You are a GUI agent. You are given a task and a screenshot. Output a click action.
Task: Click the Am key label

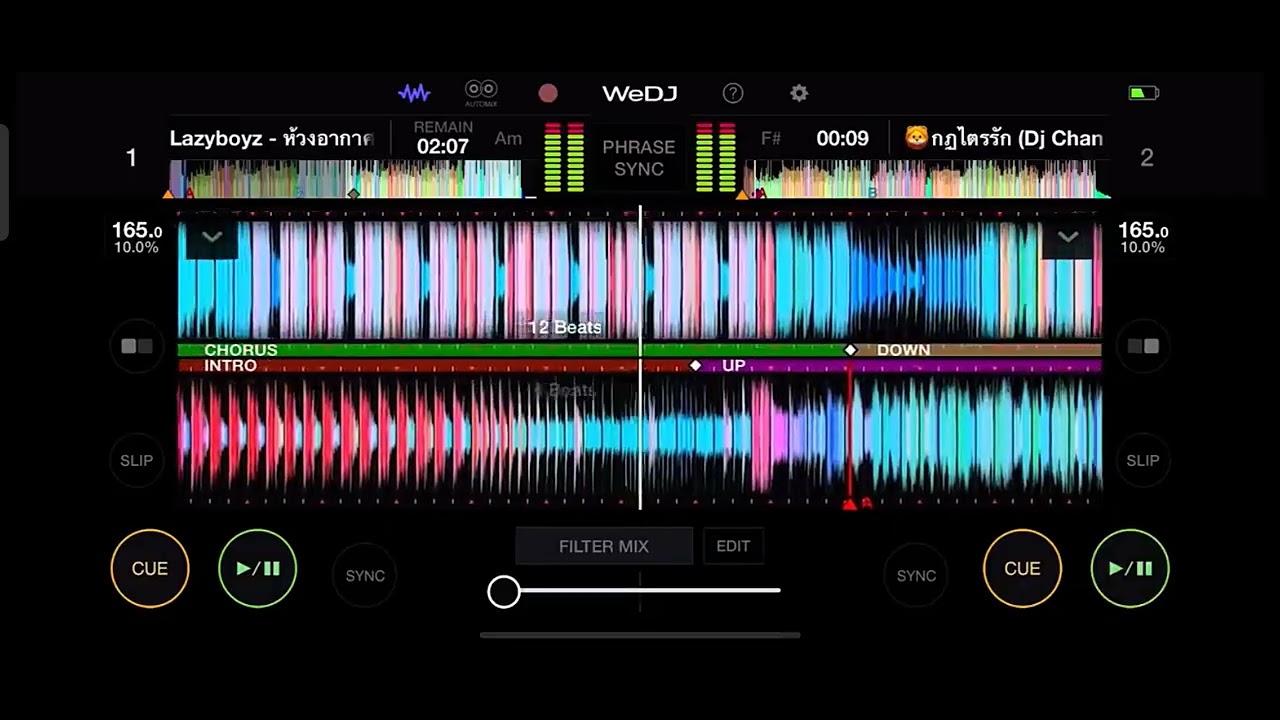click(x=508, y=139)
